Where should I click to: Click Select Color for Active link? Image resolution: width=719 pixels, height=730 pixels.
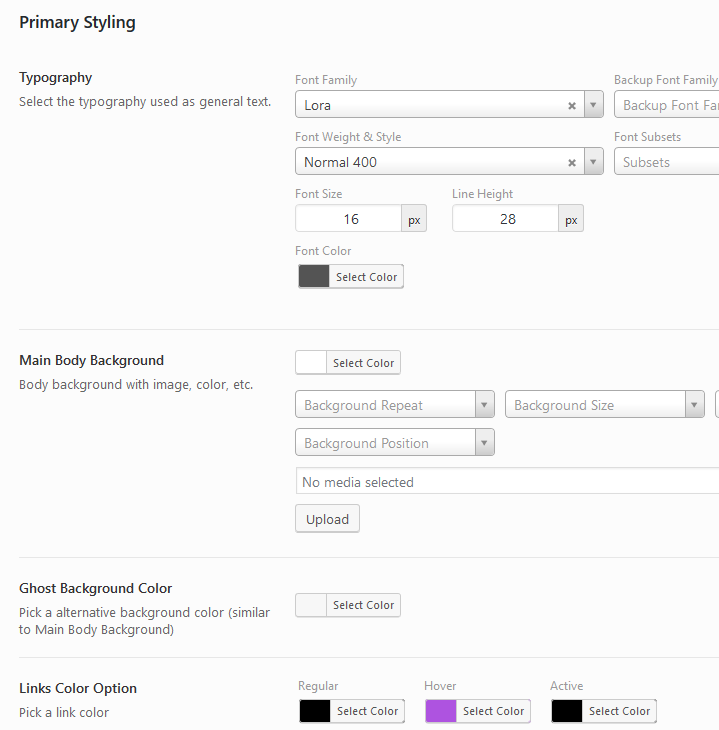pos(619,711)
